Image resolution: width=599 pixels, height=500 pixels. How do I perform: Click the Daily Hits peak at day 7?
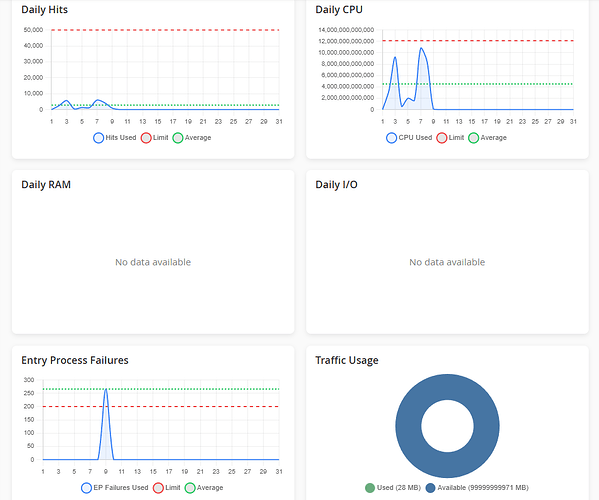(x=98, y=100)
